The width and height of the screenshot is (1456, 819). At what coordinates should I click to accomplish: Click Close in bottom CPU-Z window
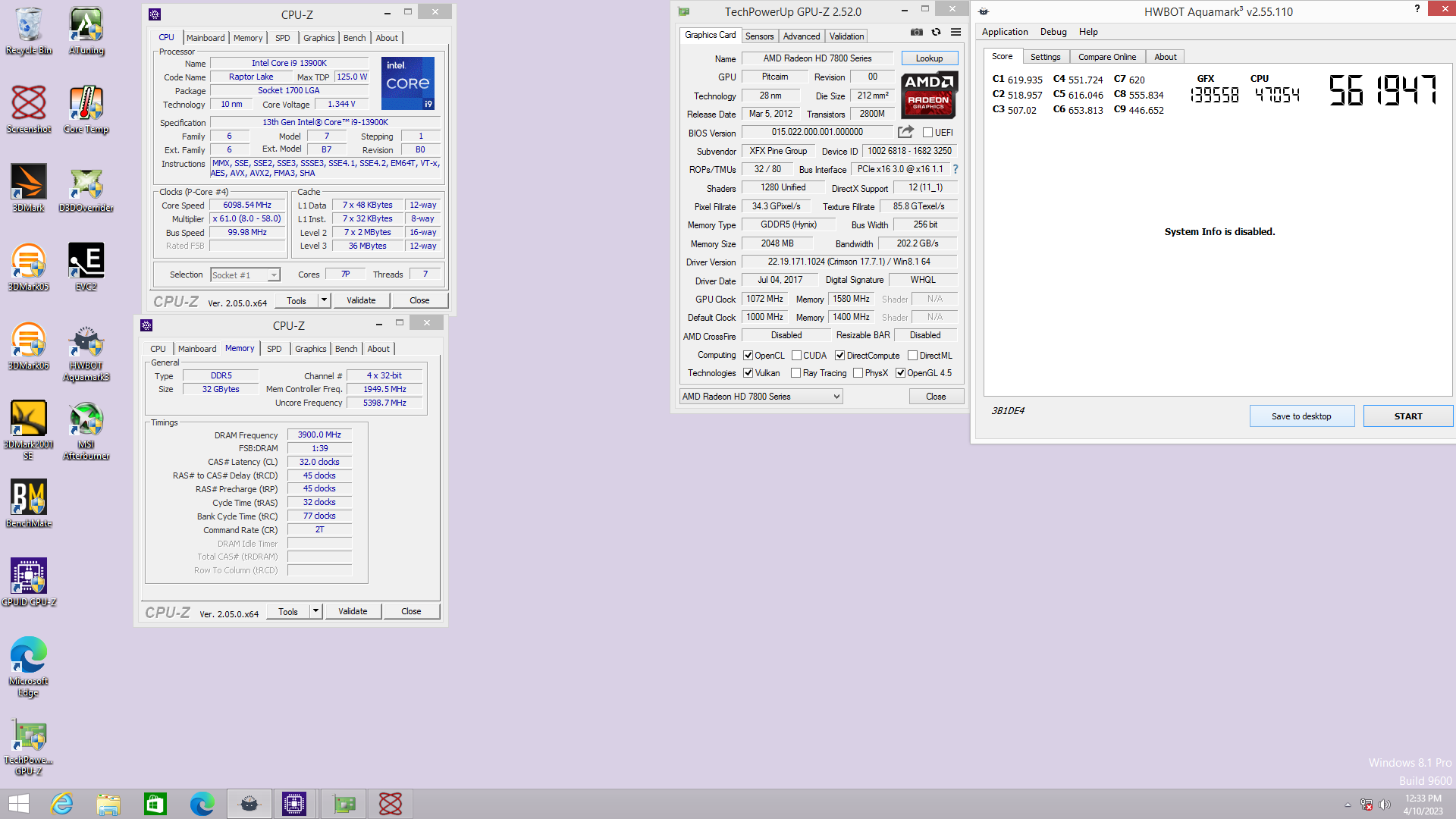tap(411, 611)
